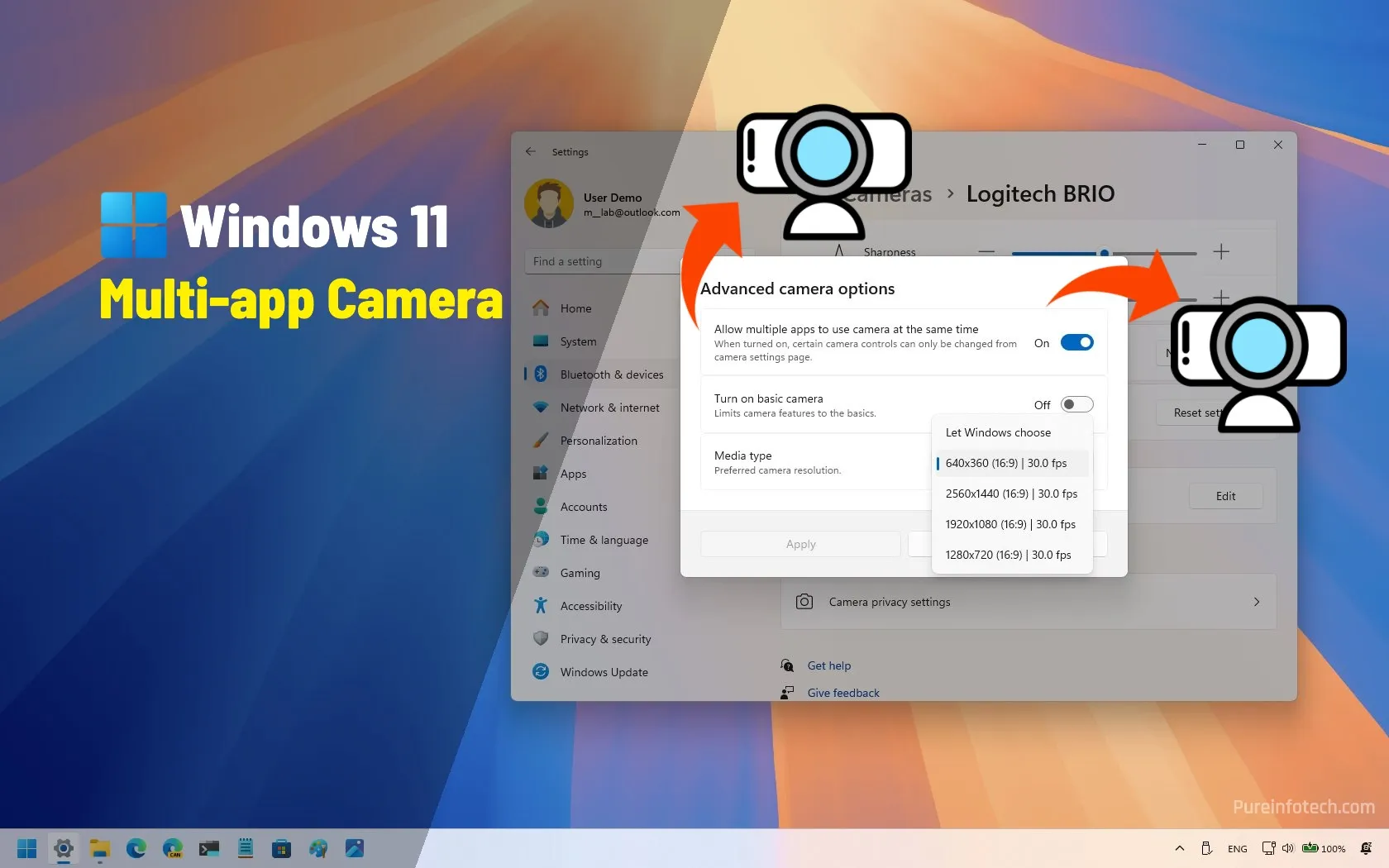Screen dimensions: 1389x868
Task: Launch Edge Canary from the taskbar
Action: pyautogui.click(x=173, y=848)
